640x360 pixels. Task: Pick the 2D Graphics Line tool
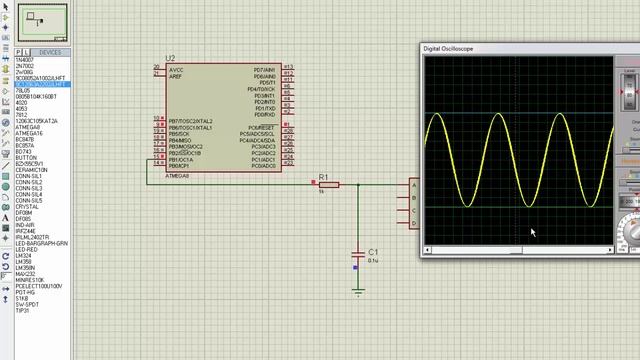click(5, 165)
